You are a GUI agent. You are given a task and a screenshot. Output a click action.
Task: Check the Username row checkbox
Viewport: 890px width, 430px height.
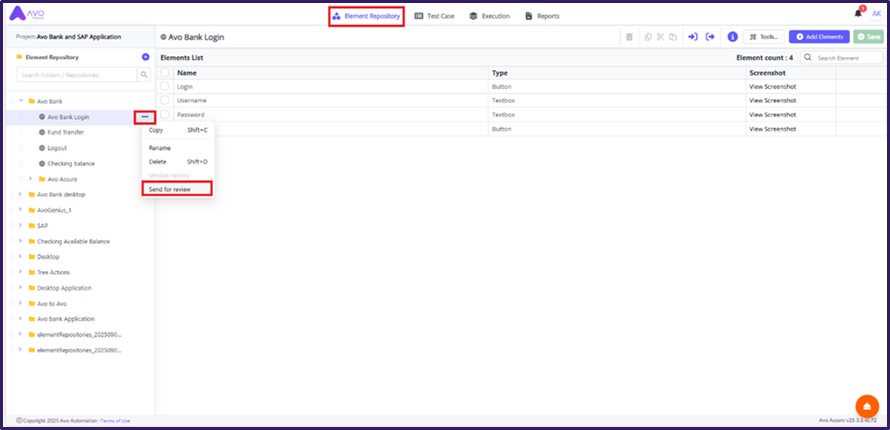pyautogui.click(x=165, y=101)
